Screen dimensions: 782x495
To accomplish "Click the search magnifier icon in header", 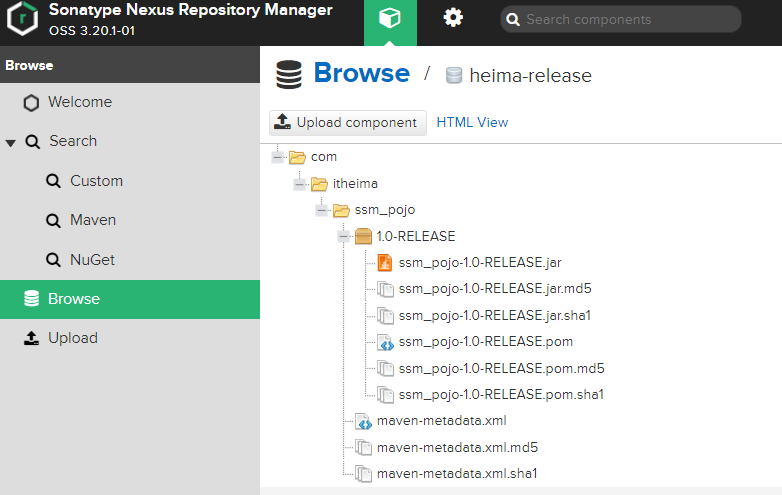I will (x=513, y=19).
